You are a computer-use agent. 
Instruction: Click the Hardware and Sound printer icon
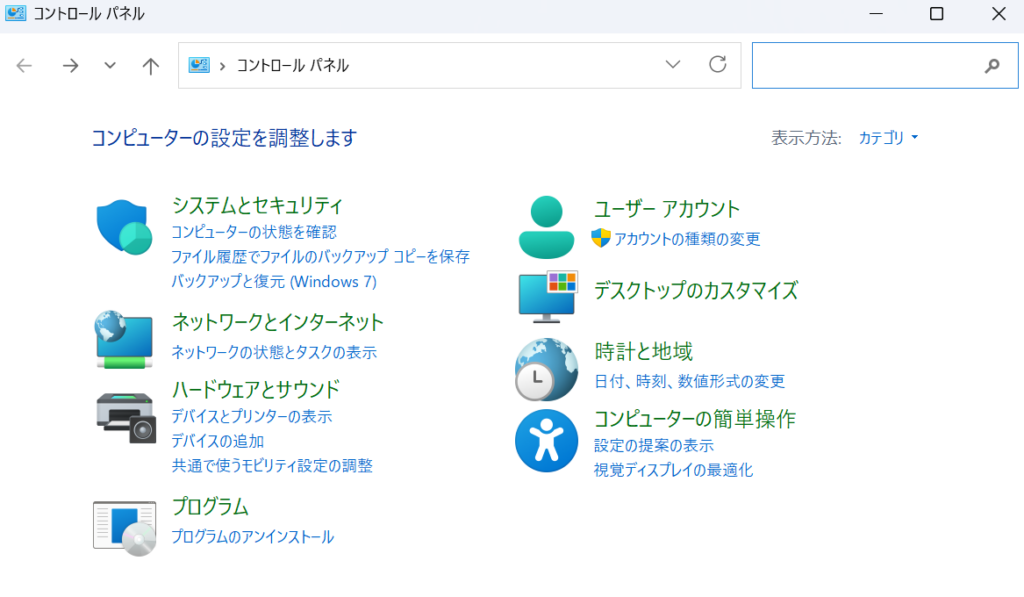coord(125,415)
